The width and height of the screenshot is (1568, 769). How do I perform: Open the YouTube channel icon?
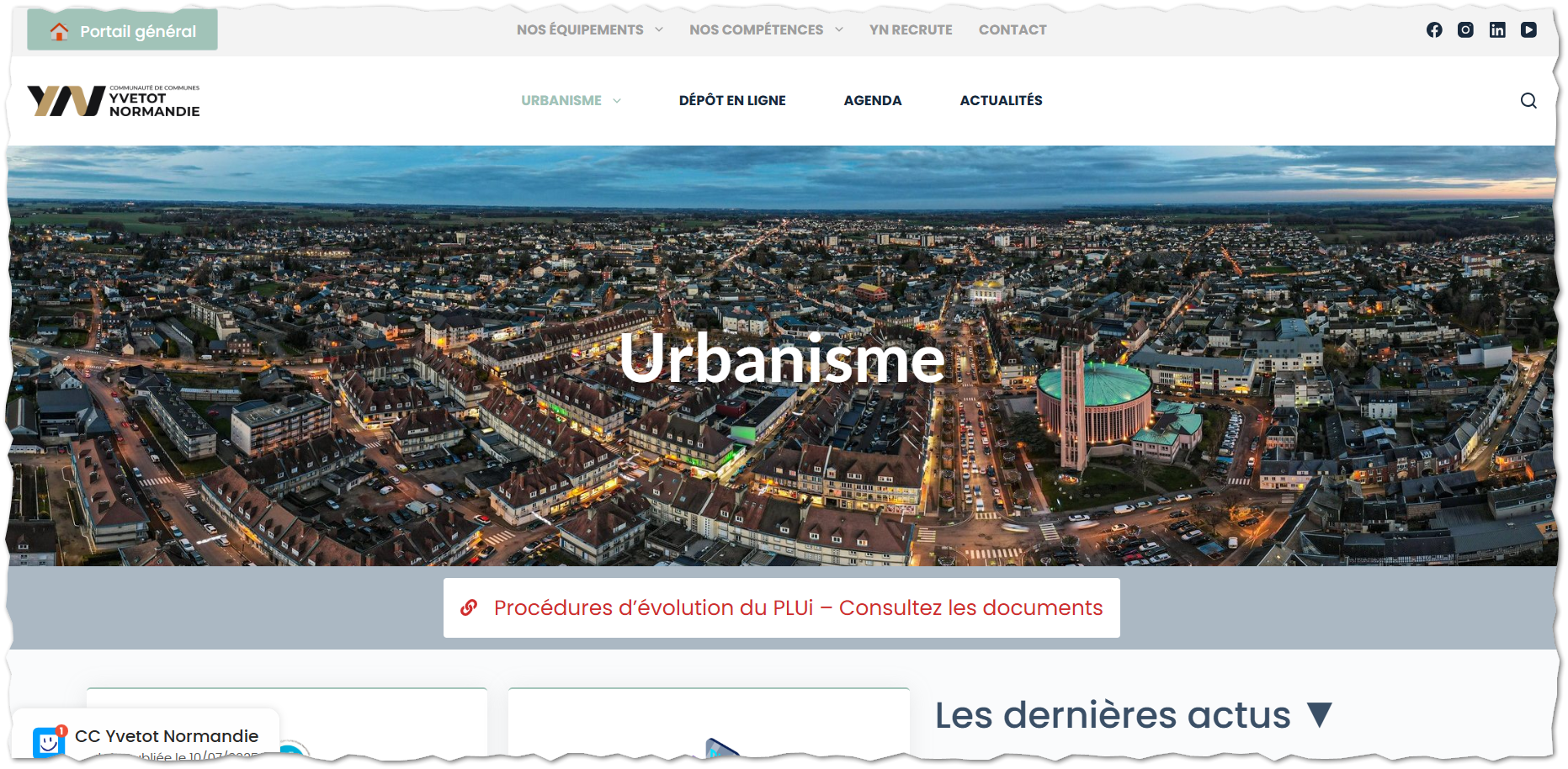(x=1528, y=30)
